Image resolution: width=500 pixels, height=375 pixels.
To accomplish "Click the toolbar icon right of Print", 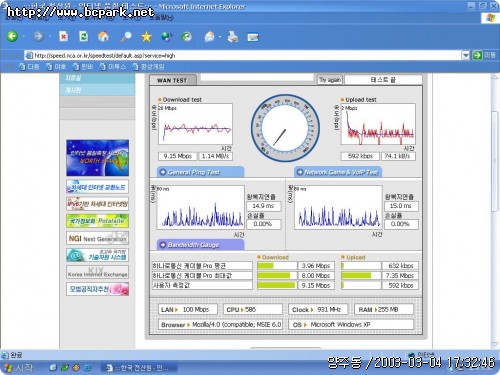I will [x=253, y=37].
